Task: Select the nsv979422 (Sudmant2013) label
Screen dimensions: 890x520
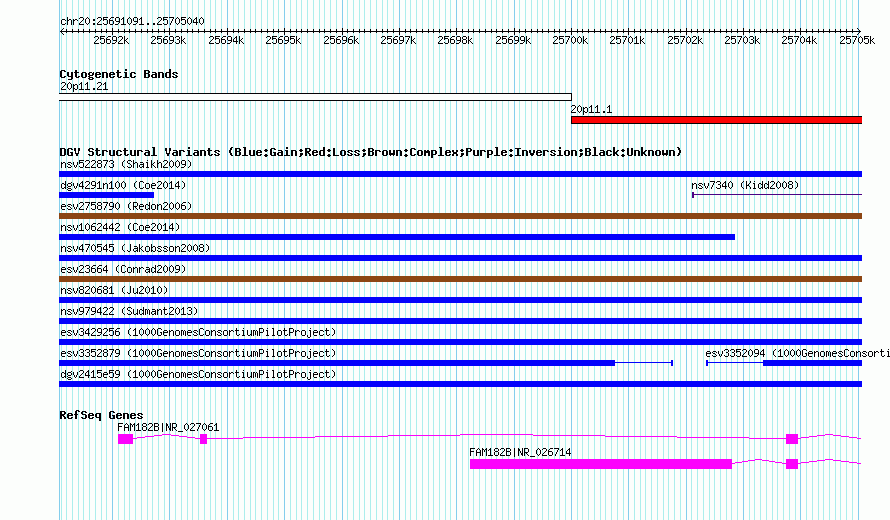Action: click(x=129, y=312)
